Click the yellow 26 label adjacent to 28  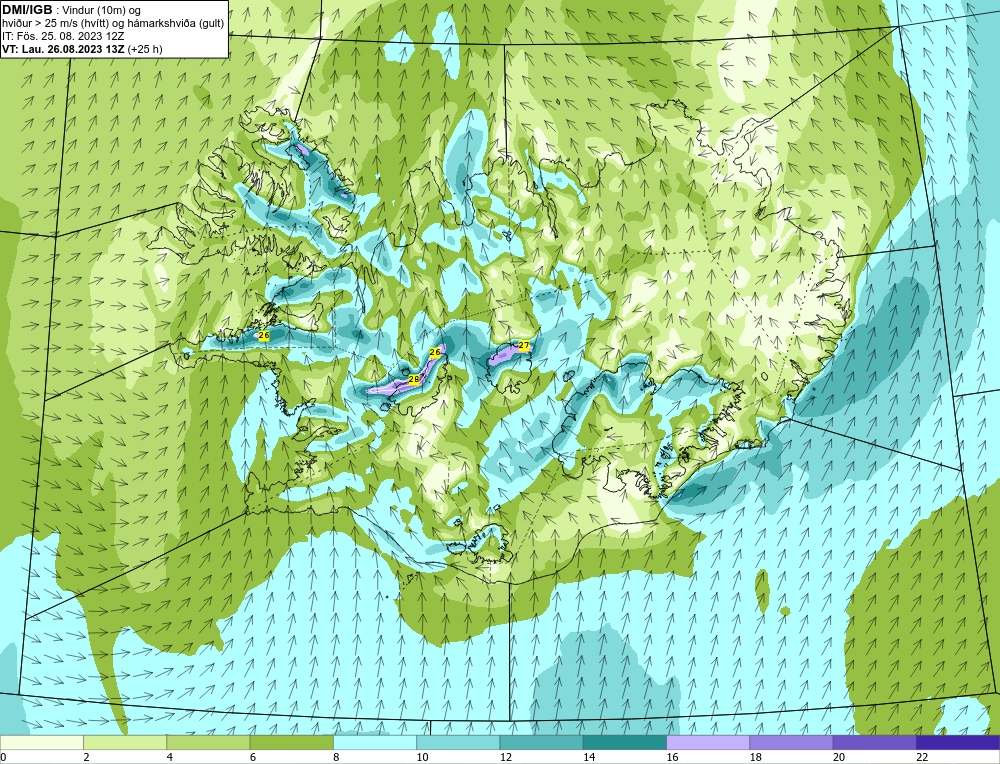[436, 352]
